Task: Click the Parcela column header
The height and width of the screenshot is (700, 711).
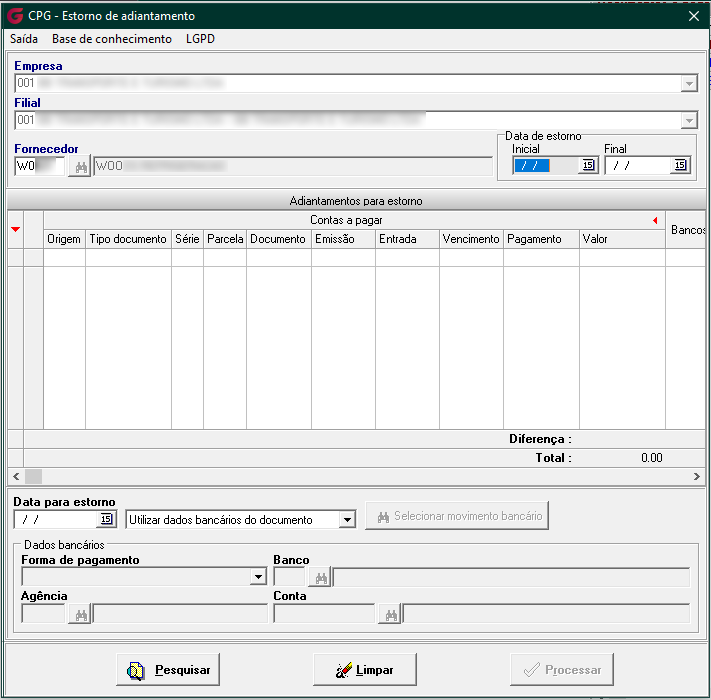Action: (225, 239)
